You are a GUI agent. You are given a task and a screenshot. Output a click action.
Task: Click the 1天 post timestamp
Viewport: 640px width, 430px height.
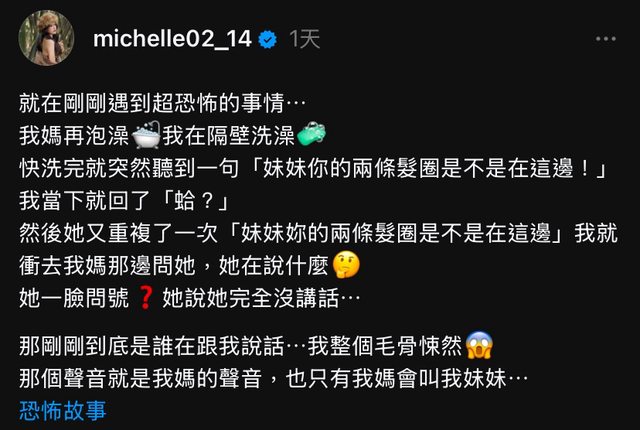point(304,39)
